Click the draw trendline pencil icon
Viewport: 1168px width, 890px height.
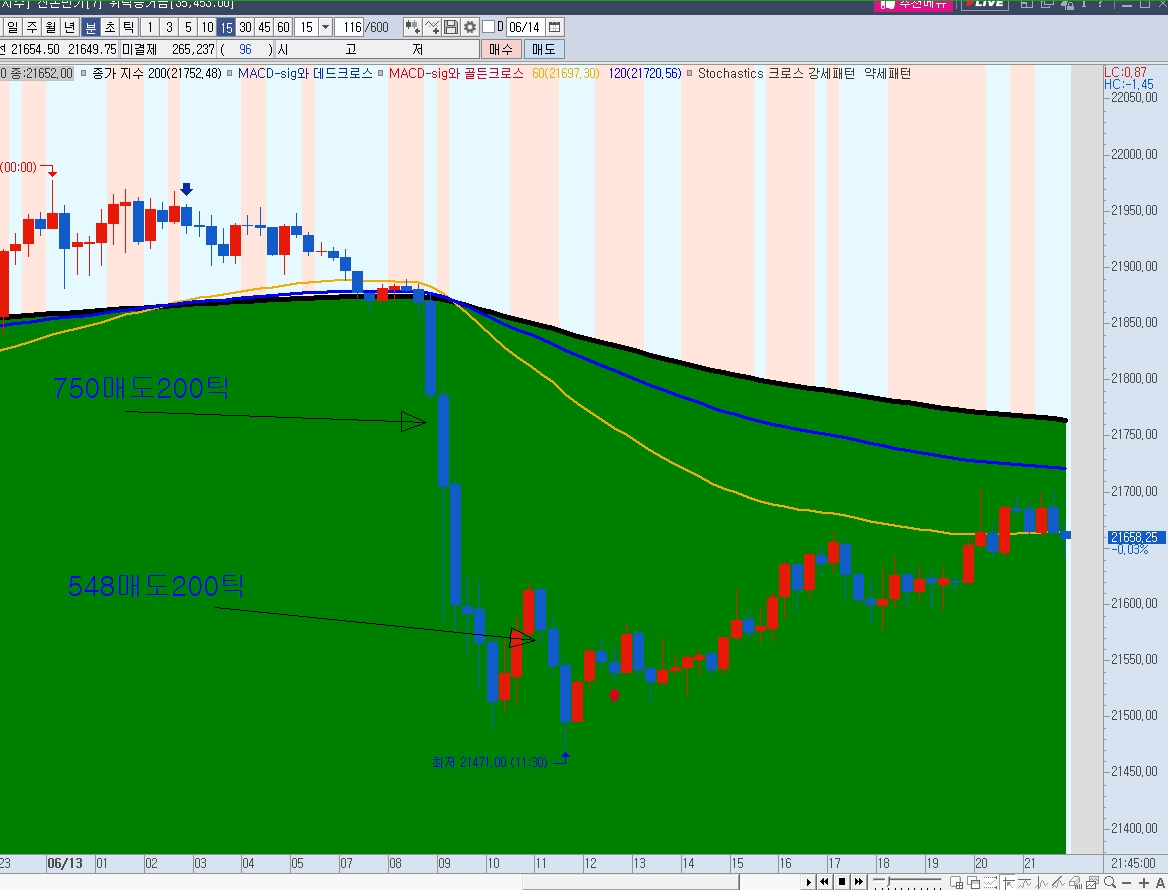pyautogui.click(x=1058, y=883)
